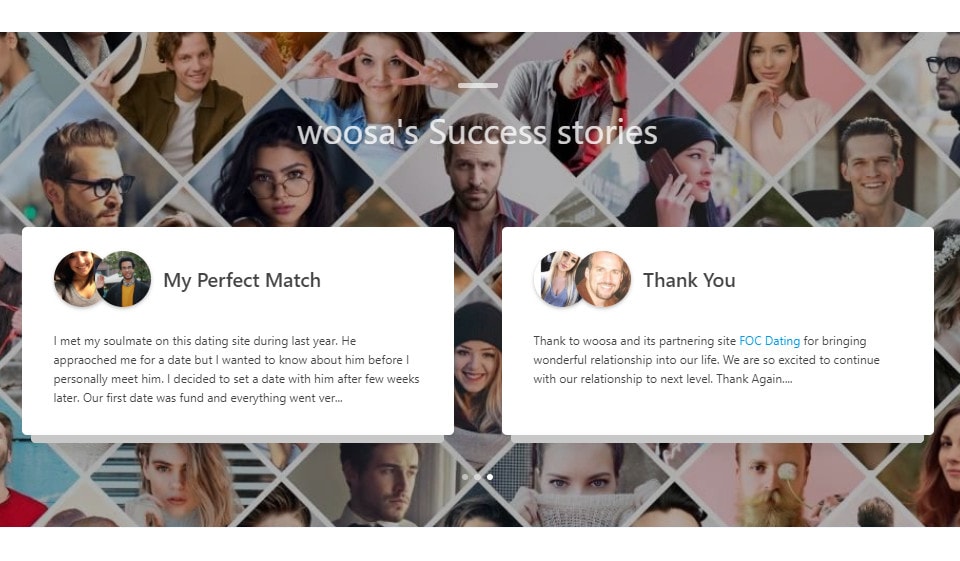Go to the first carousel slide dot
960x561 pixels.
coord(465,477)
